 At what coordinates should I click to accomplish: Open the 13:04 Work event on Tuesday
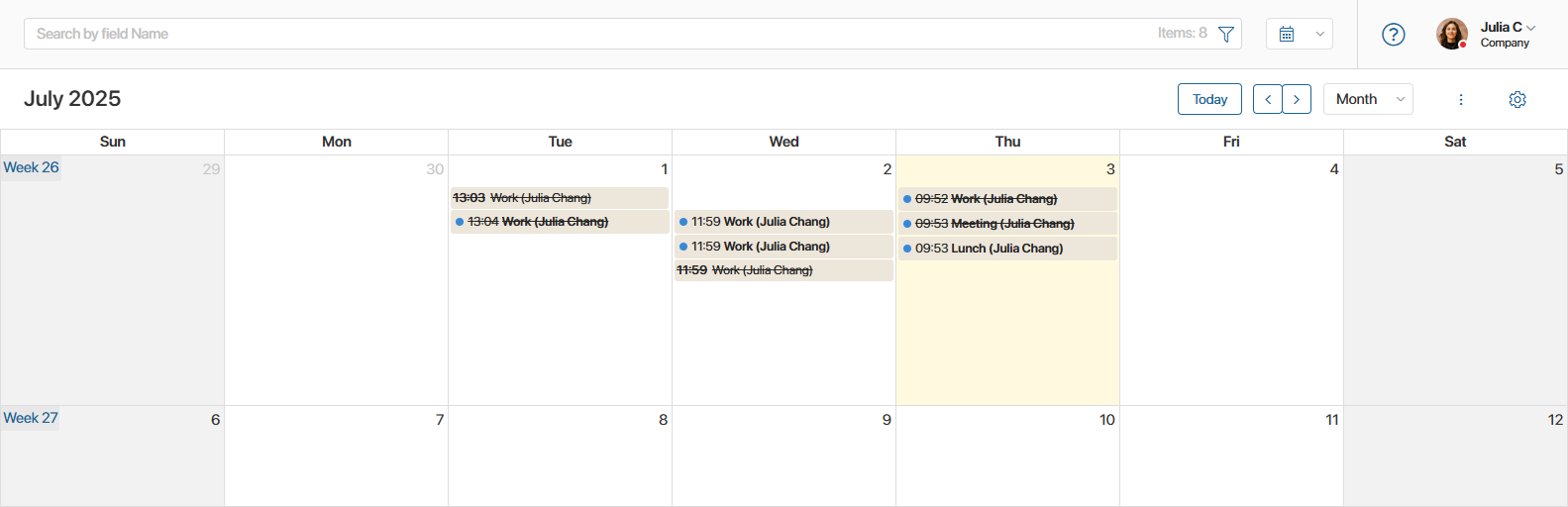(560, 222)
